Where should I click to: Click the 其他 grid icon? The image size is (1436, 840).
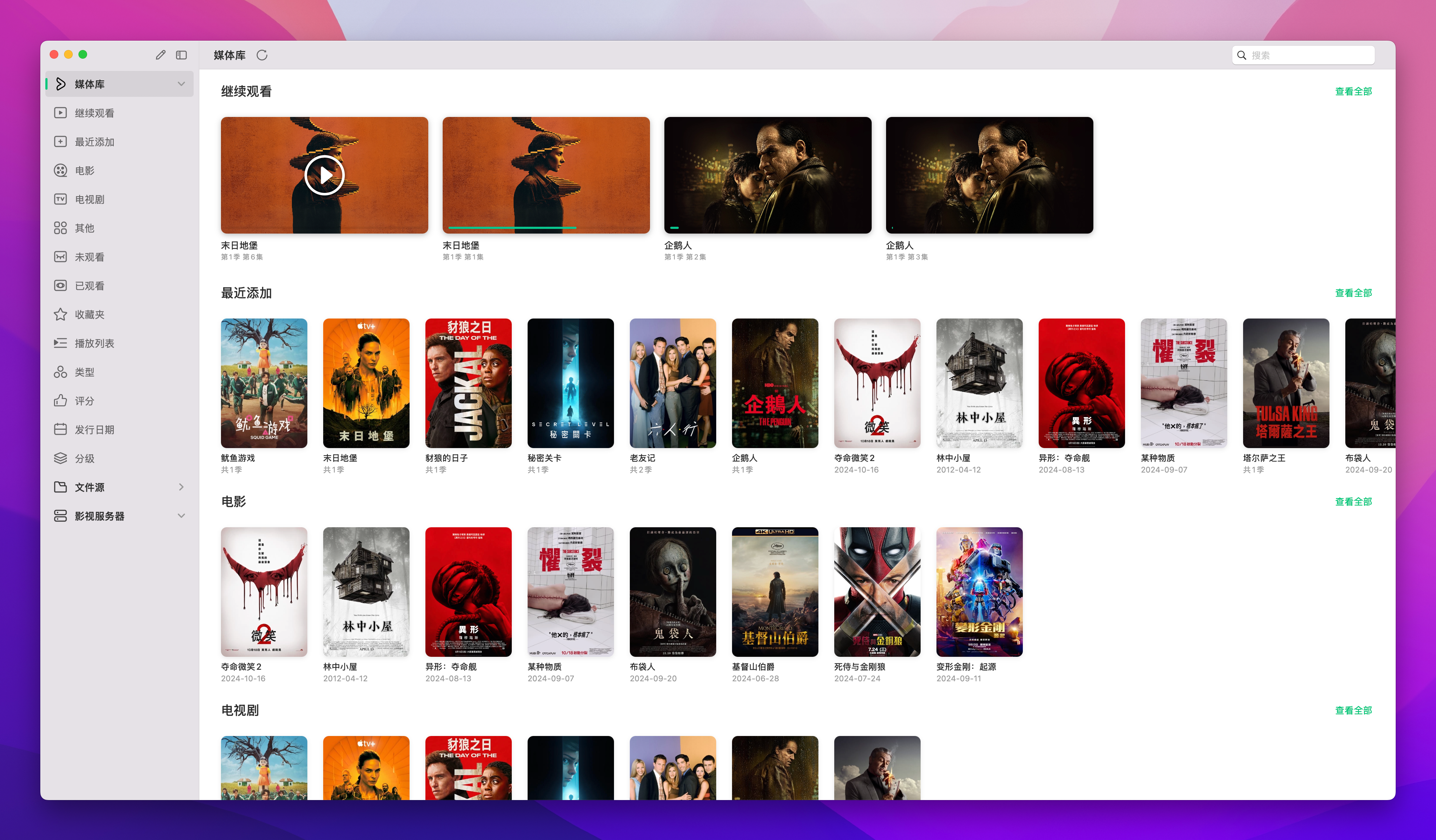click(x=60, y=228)
